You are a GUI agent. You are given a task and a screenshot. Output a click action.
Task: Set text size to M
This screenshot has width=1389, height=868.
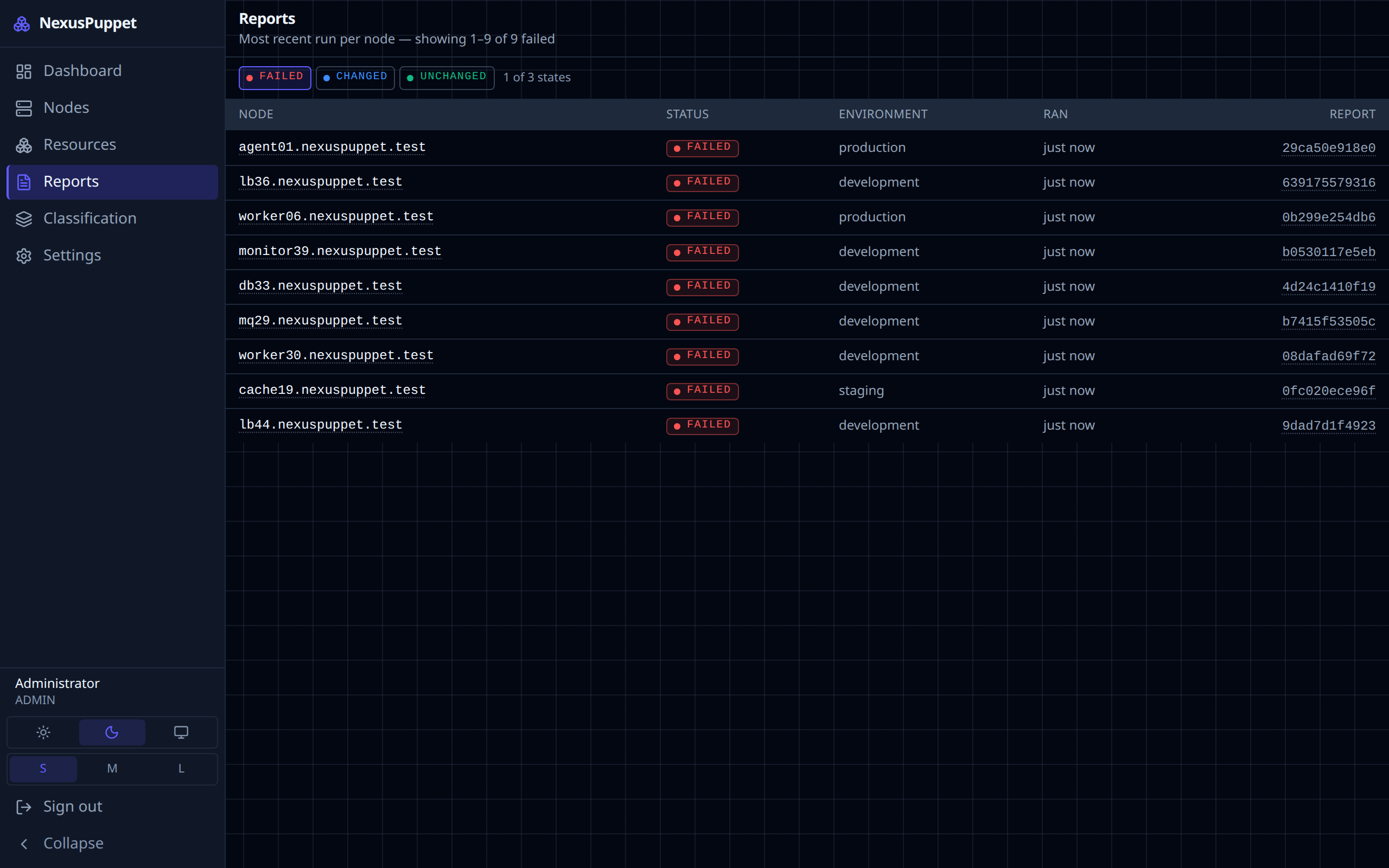(112, 769)
